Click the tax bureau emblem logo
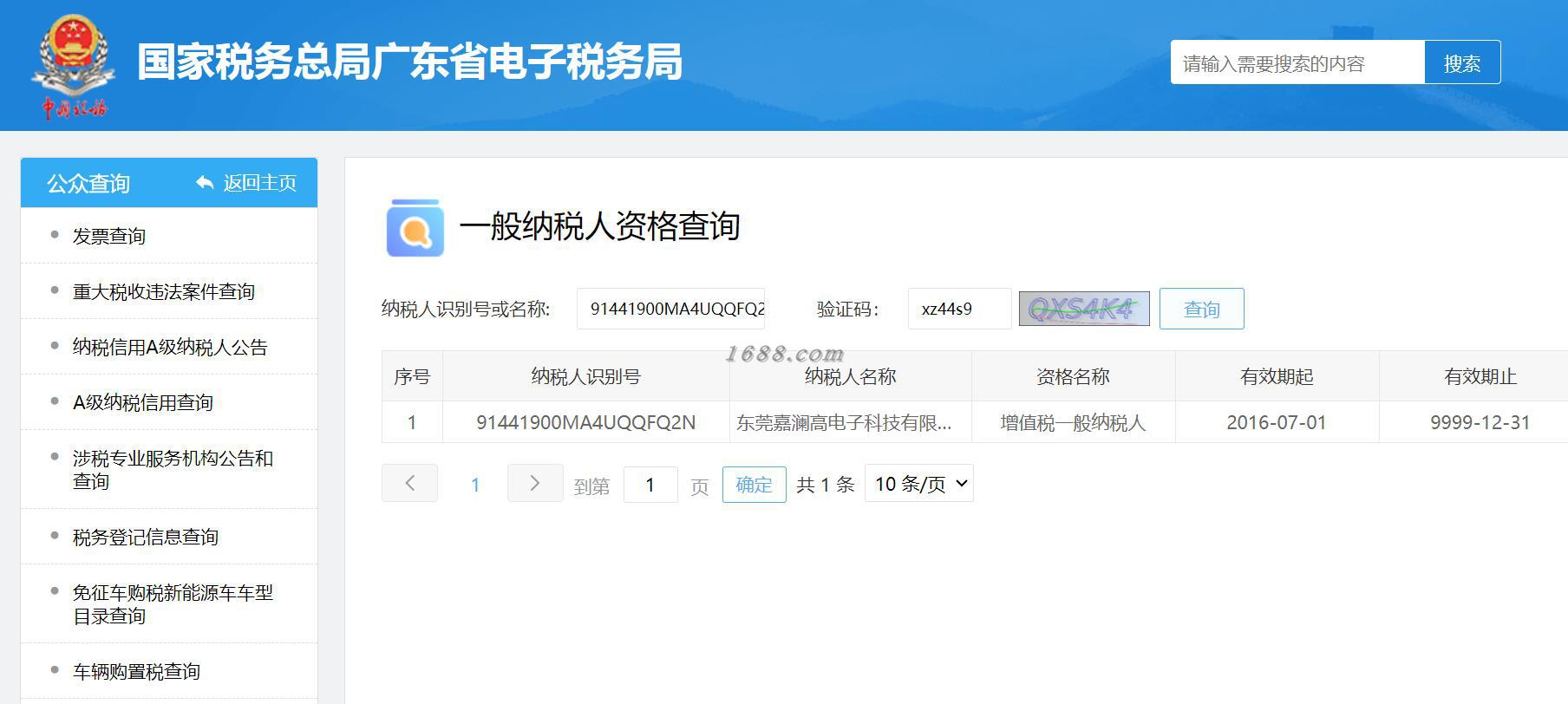Image resolution: width=1568 pixels, height=704 pixels. (x=73, y=66)
